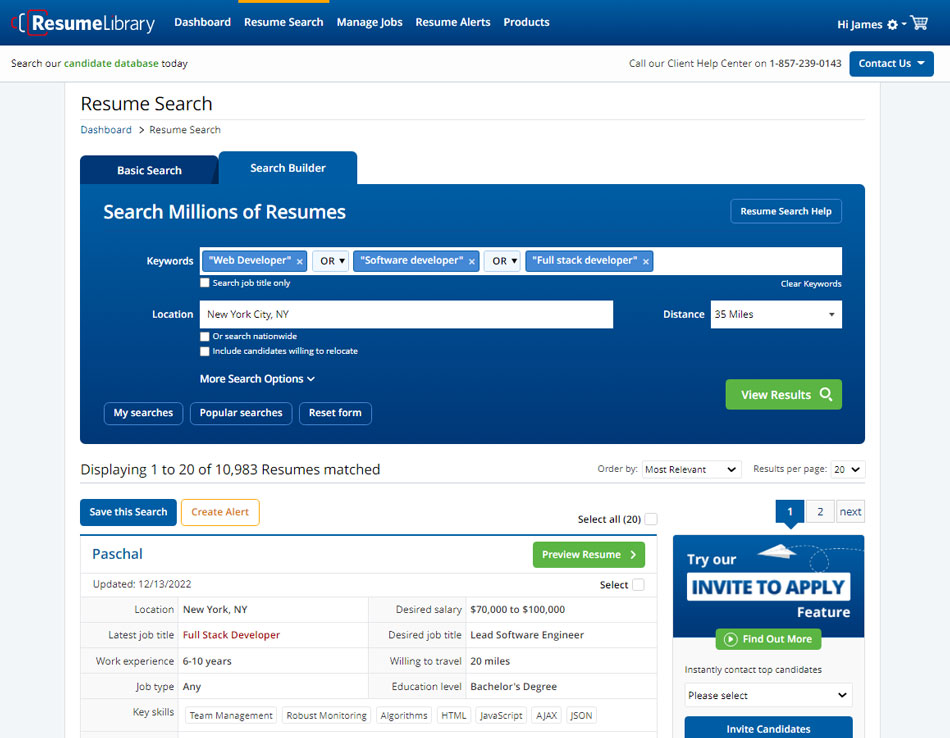Remove the "Web Developer" keyword tag

[300, 262]
